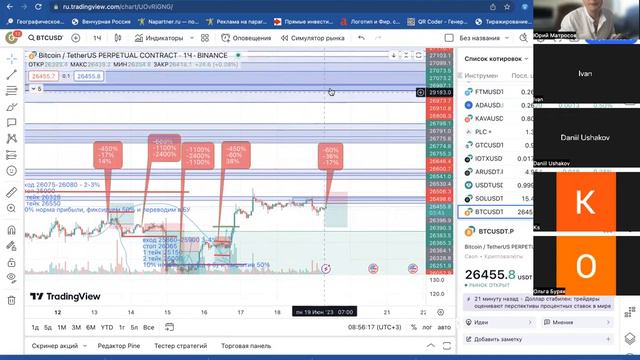This screenshot has height=360, width=640.
Task: Open BTCUSD symbol search
Action: [45, 38]
